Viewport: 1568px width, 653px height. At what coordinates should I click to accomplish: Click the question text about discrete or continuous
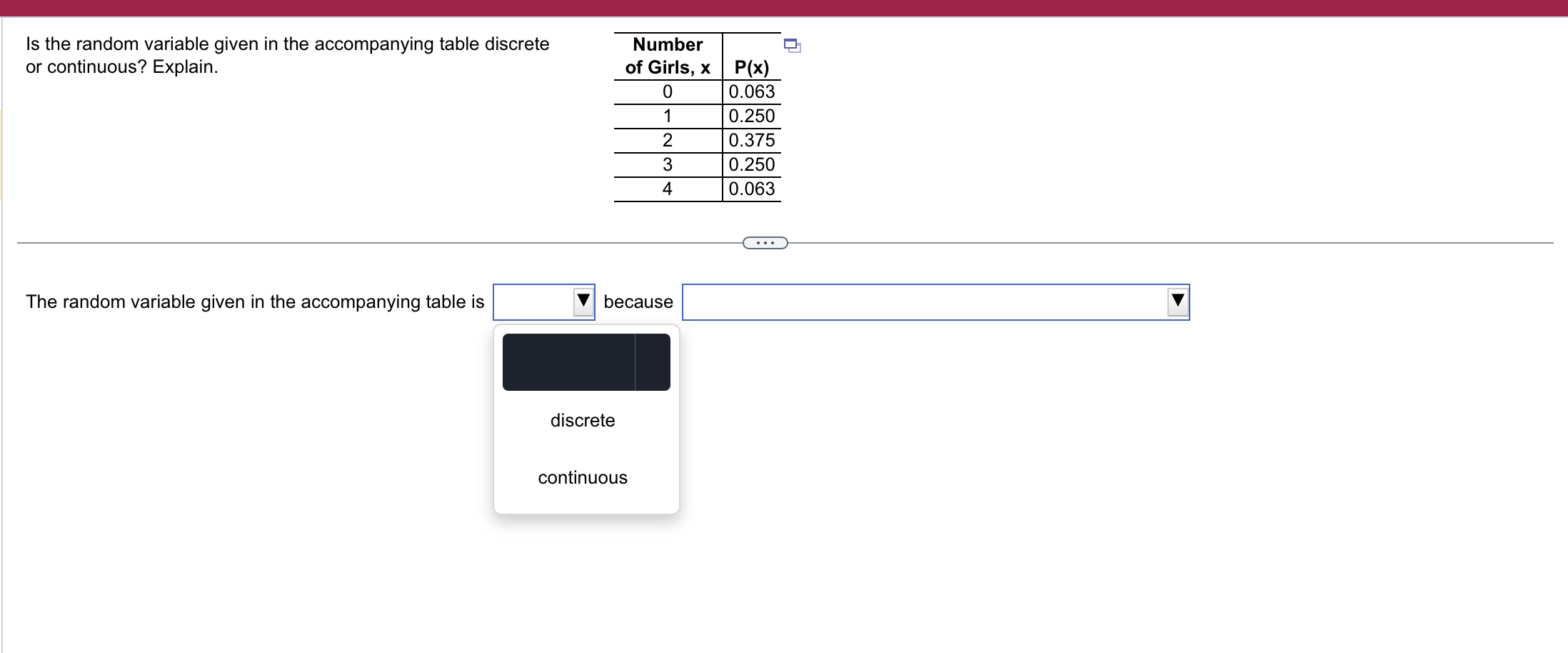286,55
